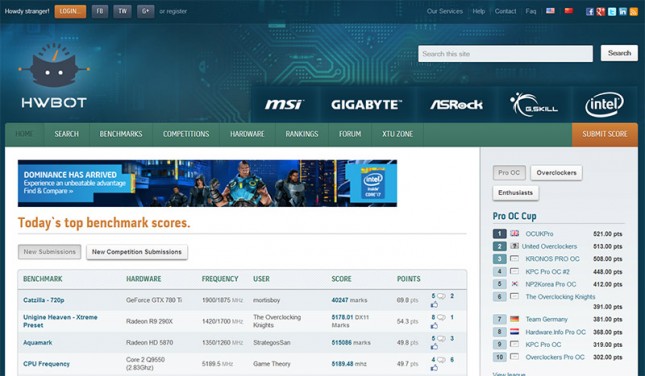Click the Google Plus icon top right

[x=601, y=12]
